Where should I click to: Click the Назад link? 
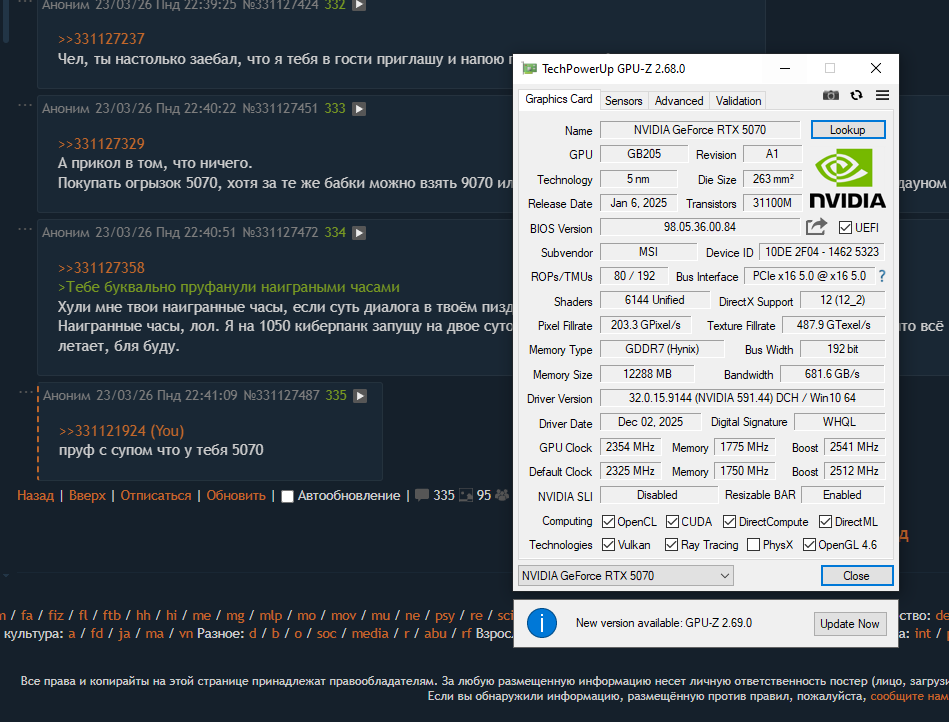[x=35, y=496]
